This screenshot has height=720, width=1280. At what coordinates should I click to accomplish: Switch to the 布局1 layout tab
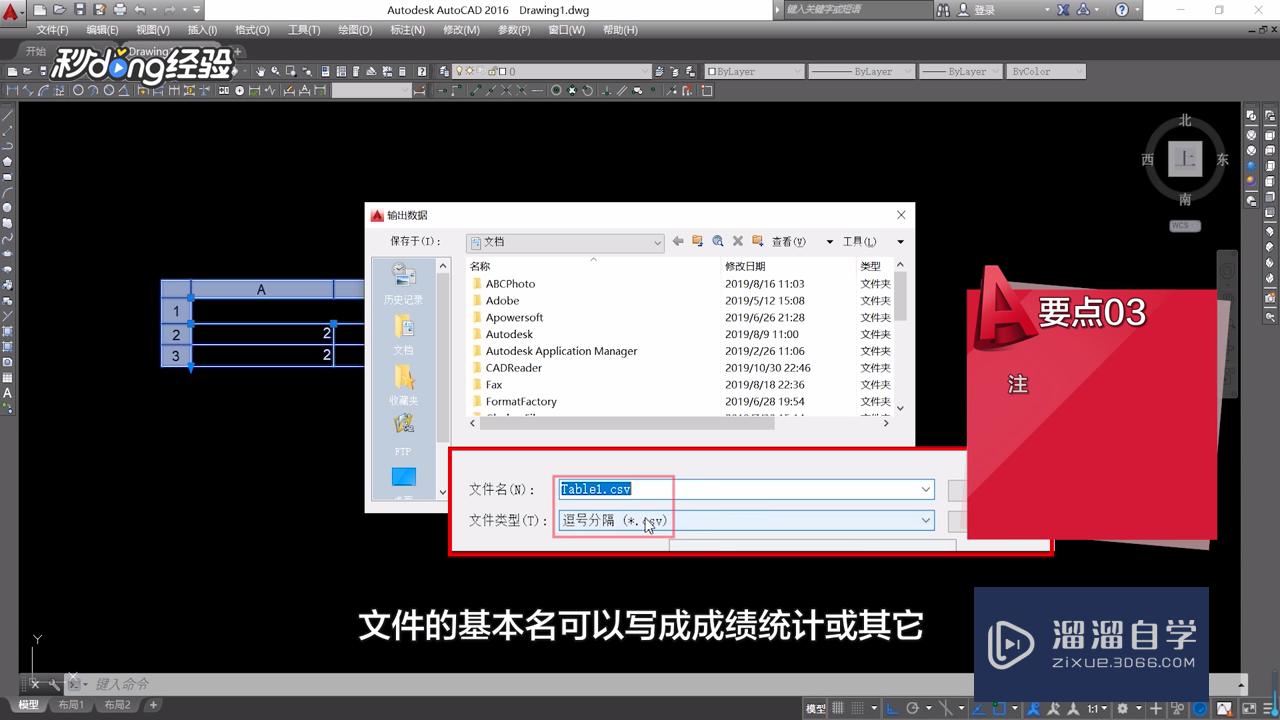pyautogui.click(x=70, y=705)
